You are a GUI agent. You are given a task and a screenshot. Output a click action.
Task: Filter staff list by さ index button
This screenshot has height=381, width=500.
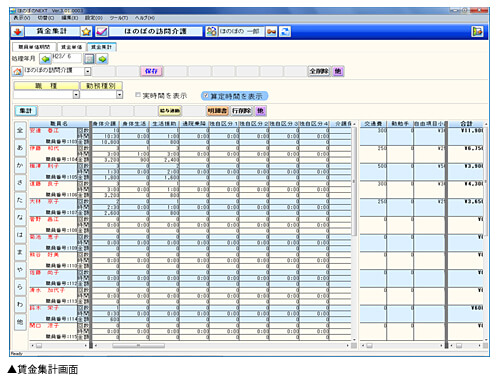pos(20,183)
